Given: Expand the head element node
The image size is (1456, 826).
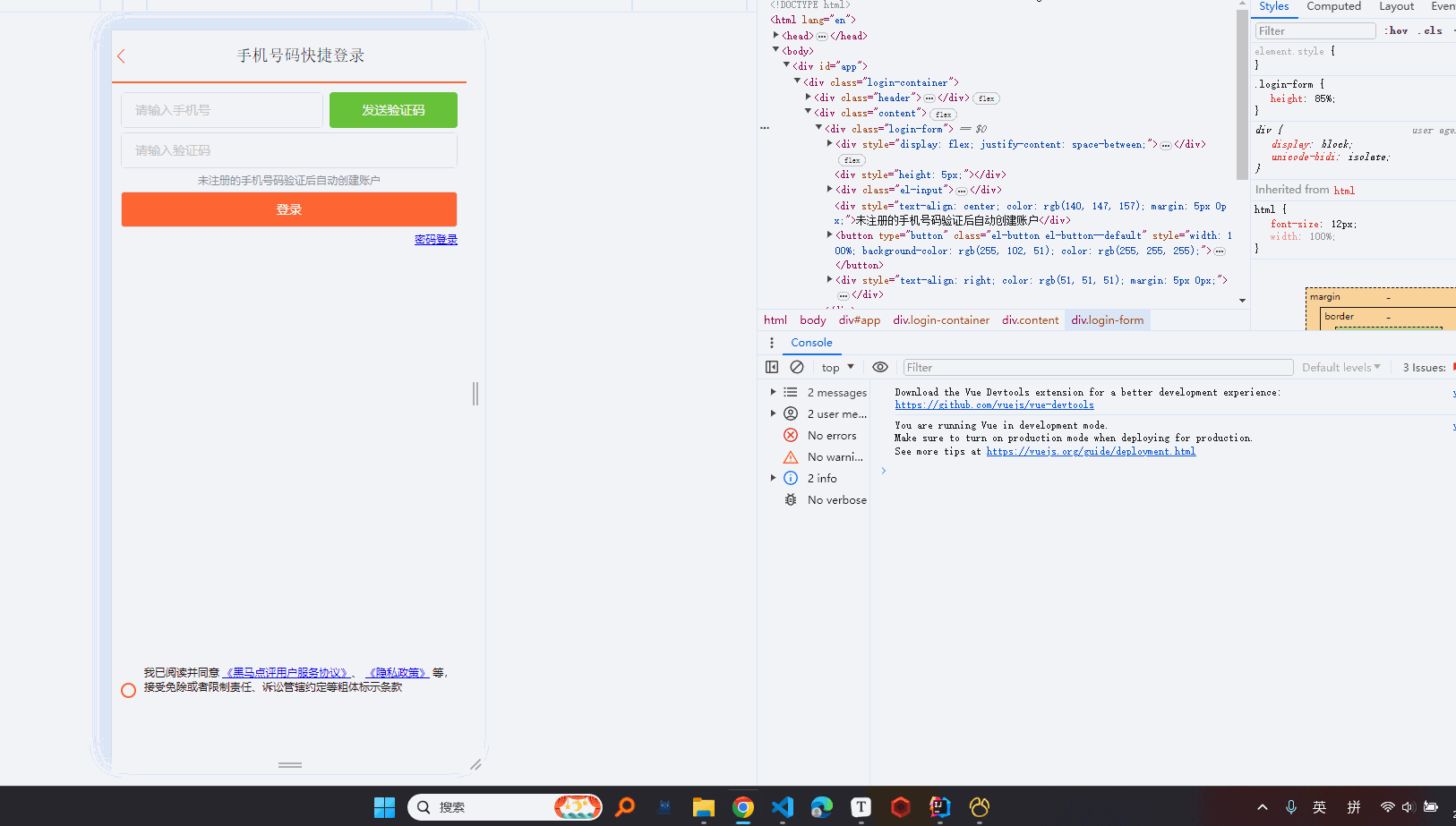Looking at the screenshot, I should click(x=776, y=35).
